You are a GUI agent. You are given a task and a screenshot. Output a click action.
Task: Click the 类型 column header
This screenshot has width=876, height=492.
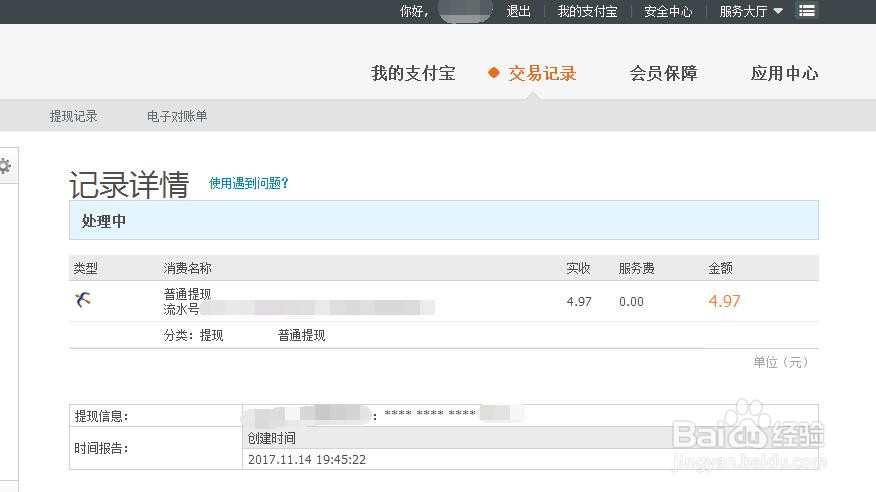click(x=85, y=269)
